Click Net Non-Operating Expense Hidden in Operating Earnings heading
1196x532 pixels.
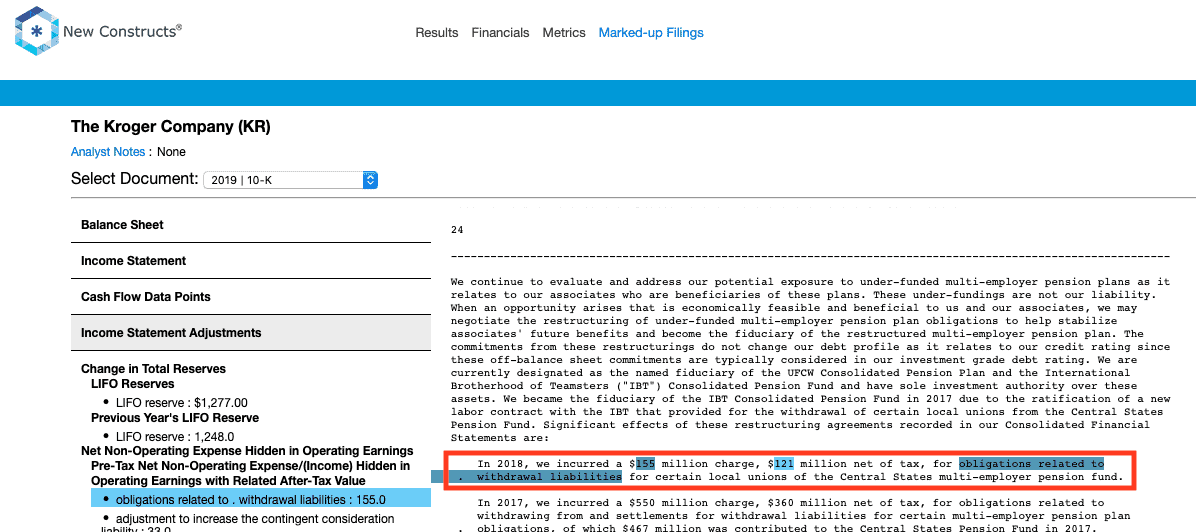tap(247, 451)
